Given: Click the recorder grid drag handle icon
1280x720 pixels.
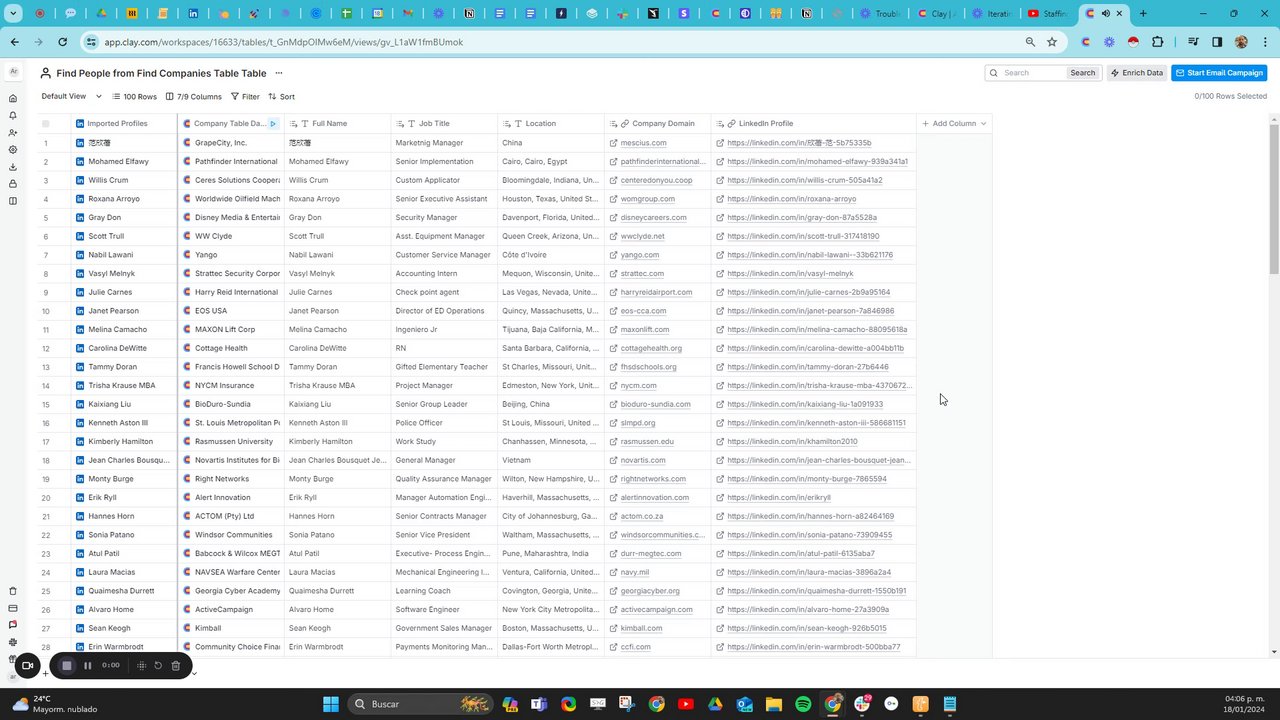Looking at the screenshot, I should [x=141, y=665].
